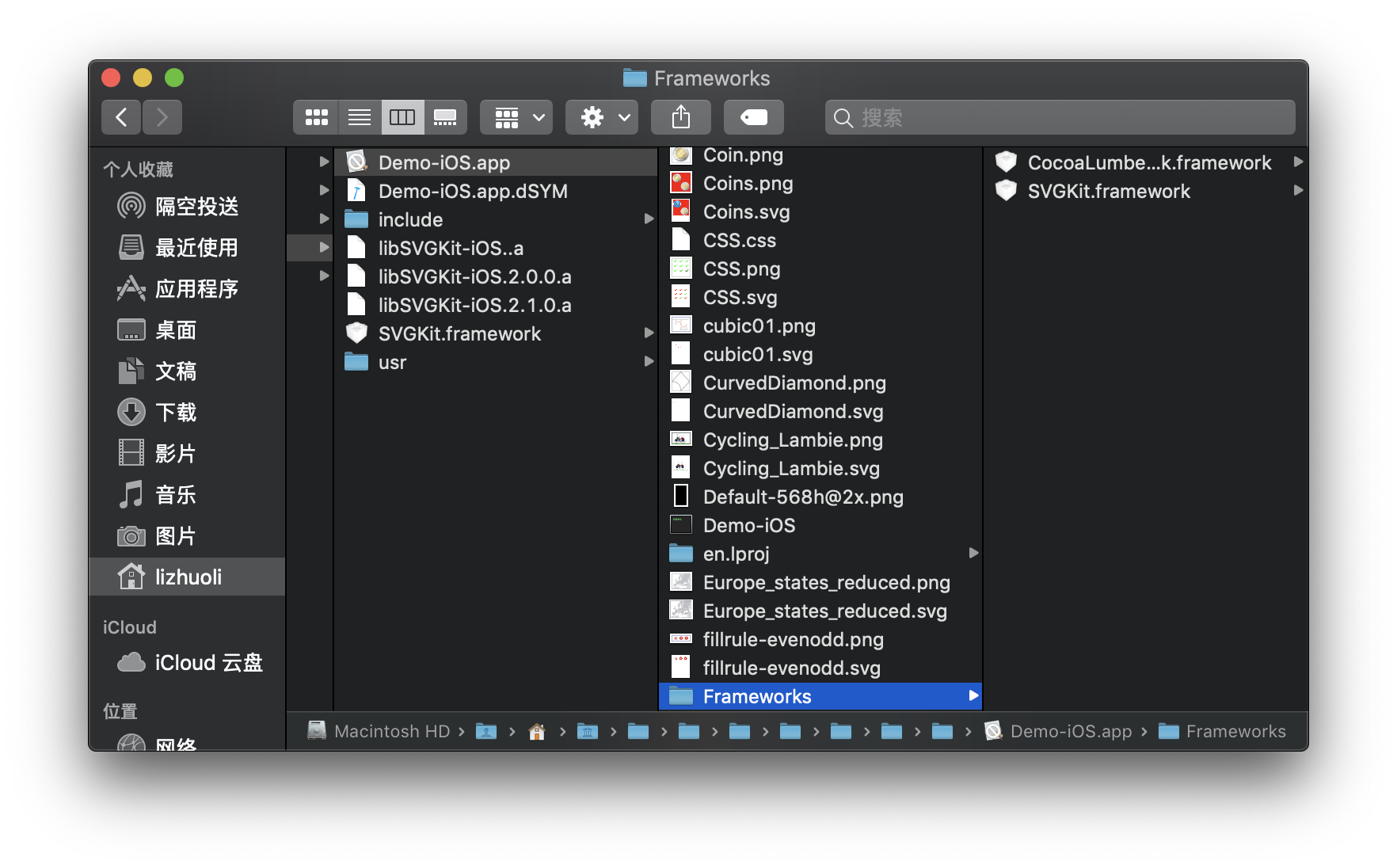The image size is (1397, 868).
Task: Select fillrule-evenodd.svg file
Action: coord(820,668)
